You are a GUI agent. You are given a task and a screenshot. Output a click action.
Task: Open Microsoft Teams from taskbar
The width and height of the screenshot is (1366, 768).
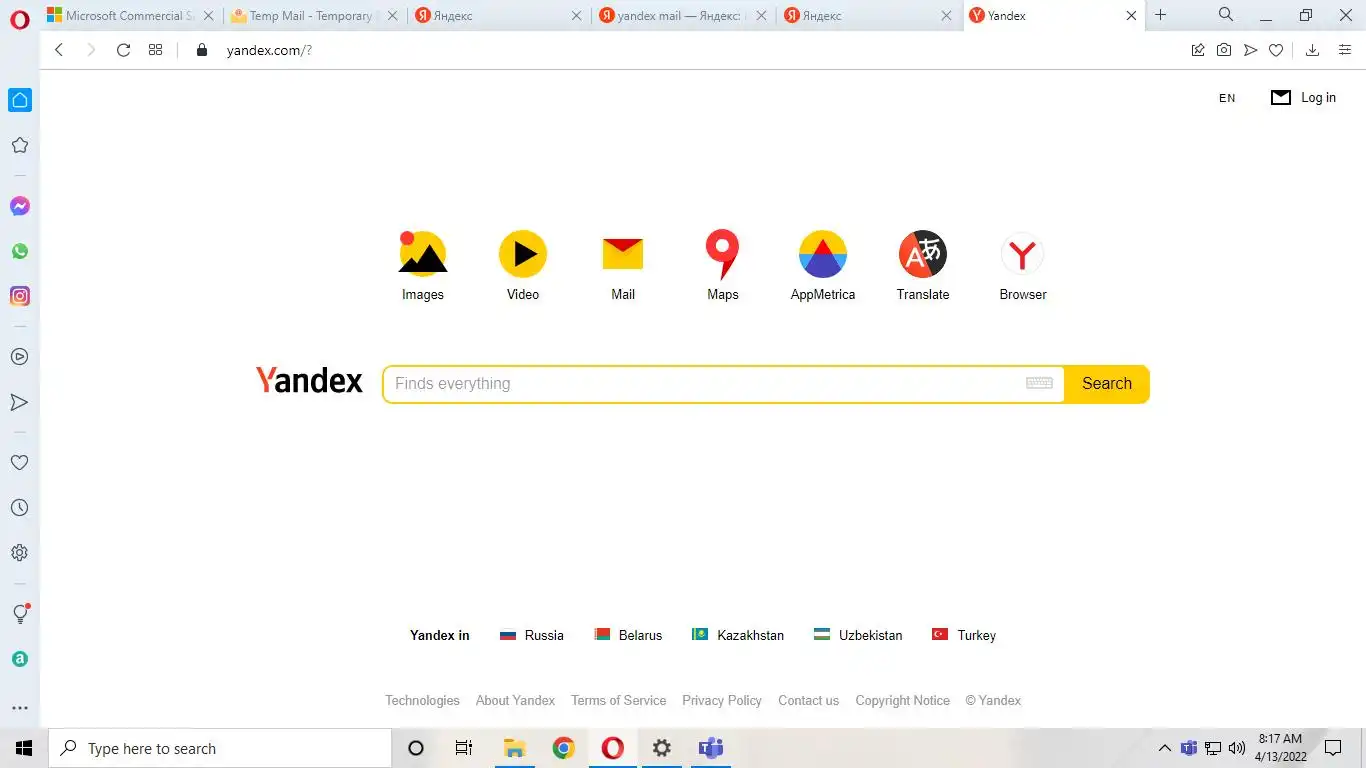[711, 748]
